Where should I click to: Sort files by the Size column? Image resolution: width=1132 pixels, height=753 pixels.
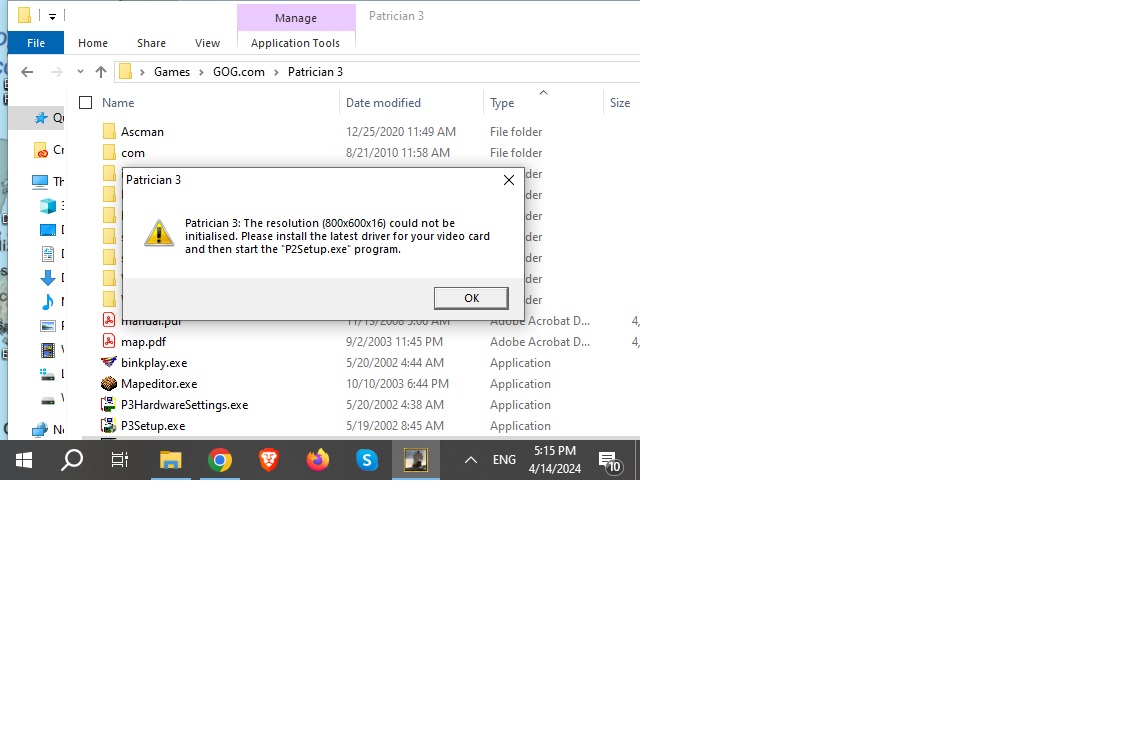[x=621, y=103]
